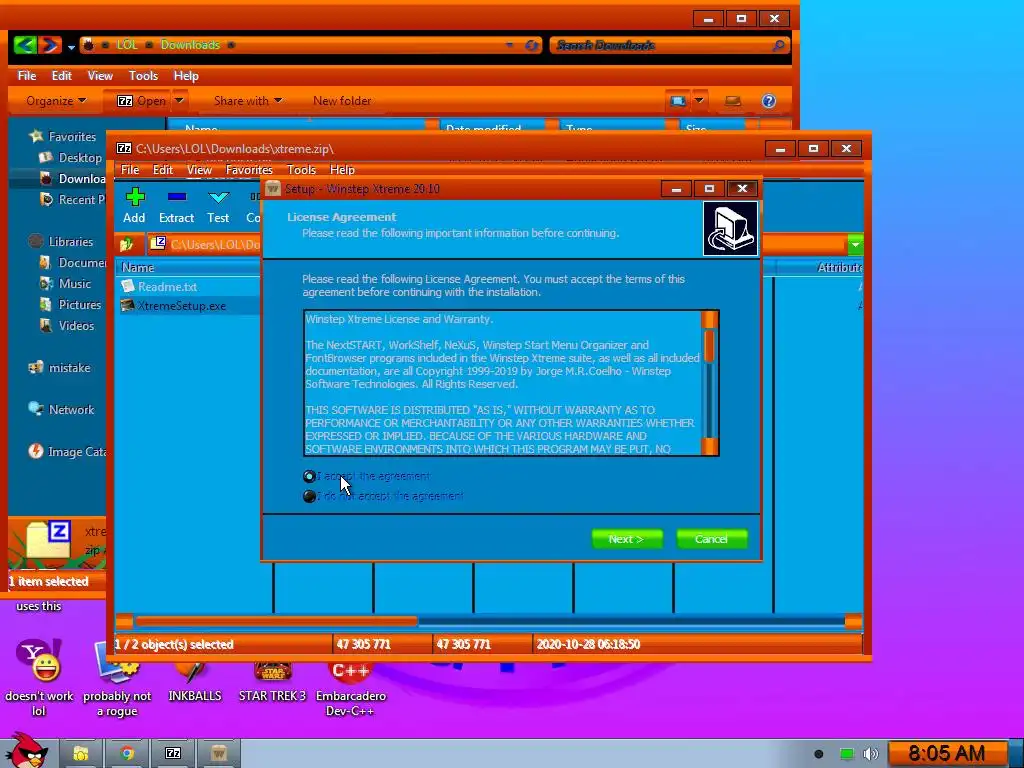The height and width of the screenshot is (768, 1024).
Task: Open Explorer's View menu
Action: click(100, 76)
